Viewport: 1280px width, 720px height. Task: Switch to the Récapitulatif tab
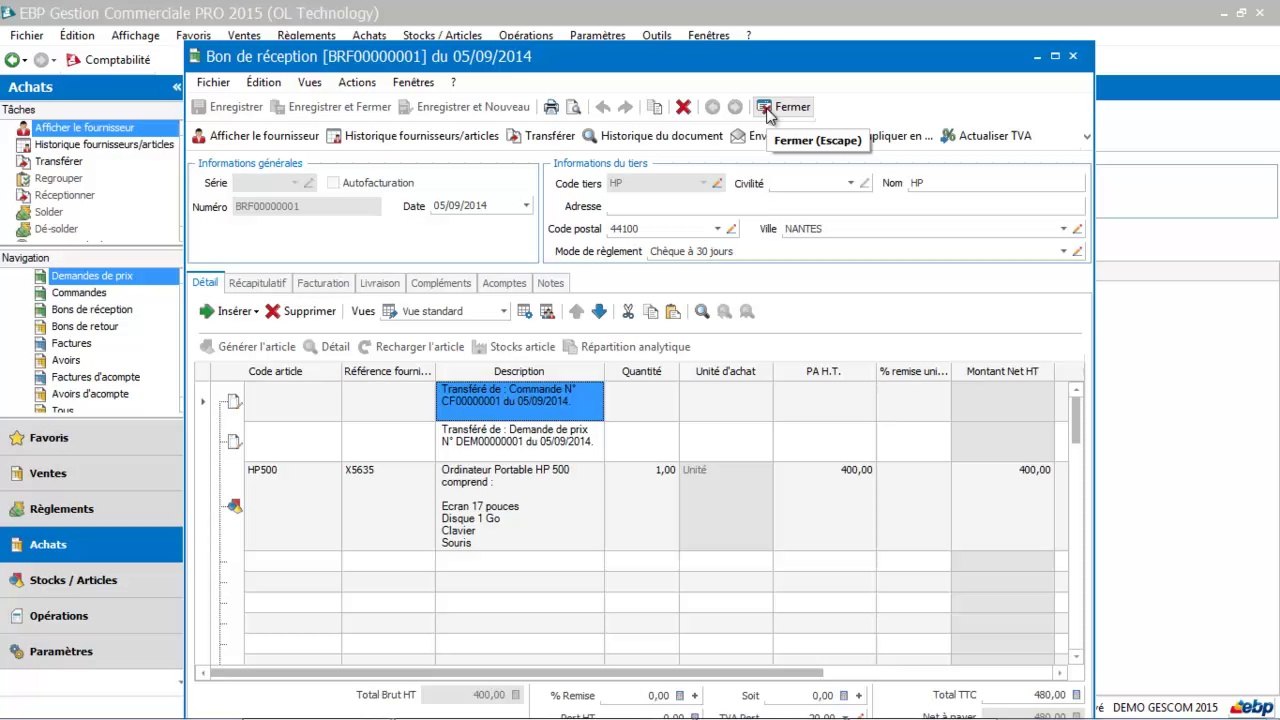tap(257, 283)
